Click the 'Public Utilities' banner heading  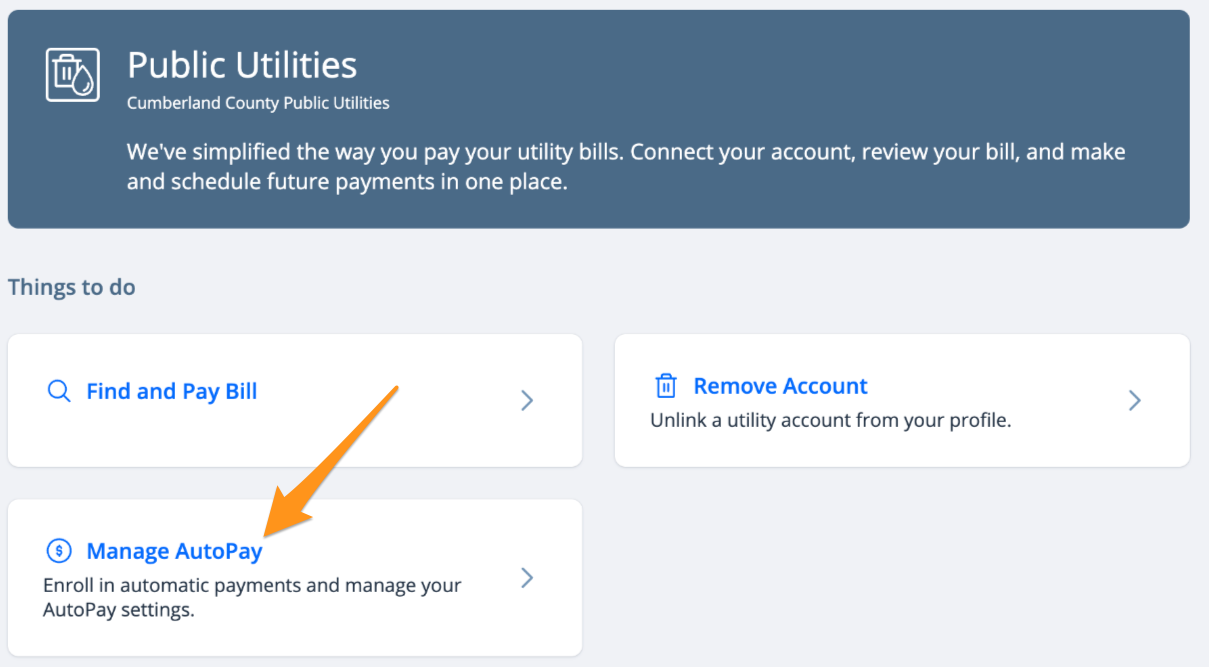click(242, 65)
